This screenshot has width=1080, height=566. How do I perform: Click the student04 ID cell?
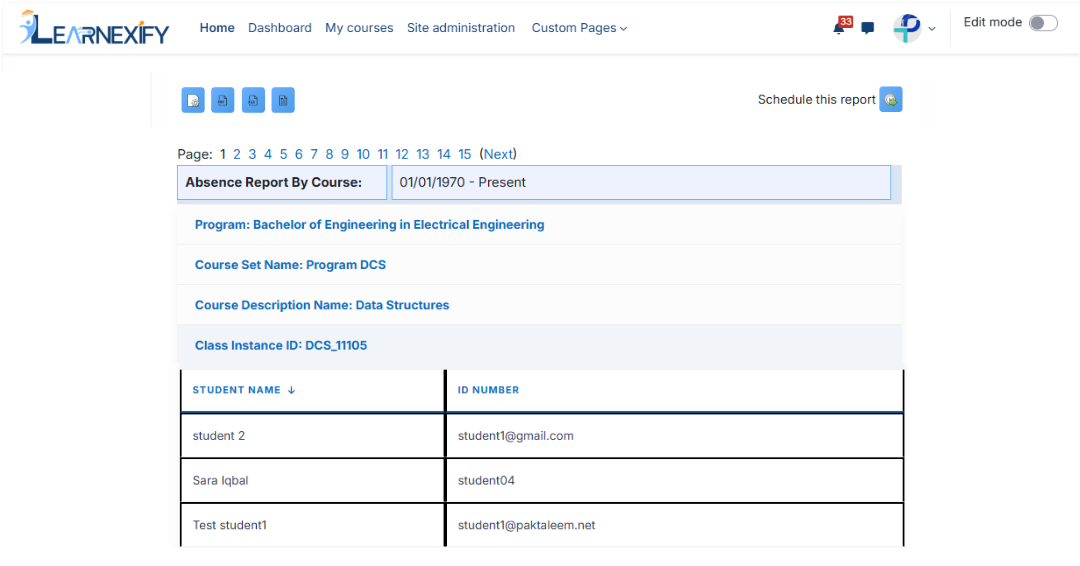(674, 481)
